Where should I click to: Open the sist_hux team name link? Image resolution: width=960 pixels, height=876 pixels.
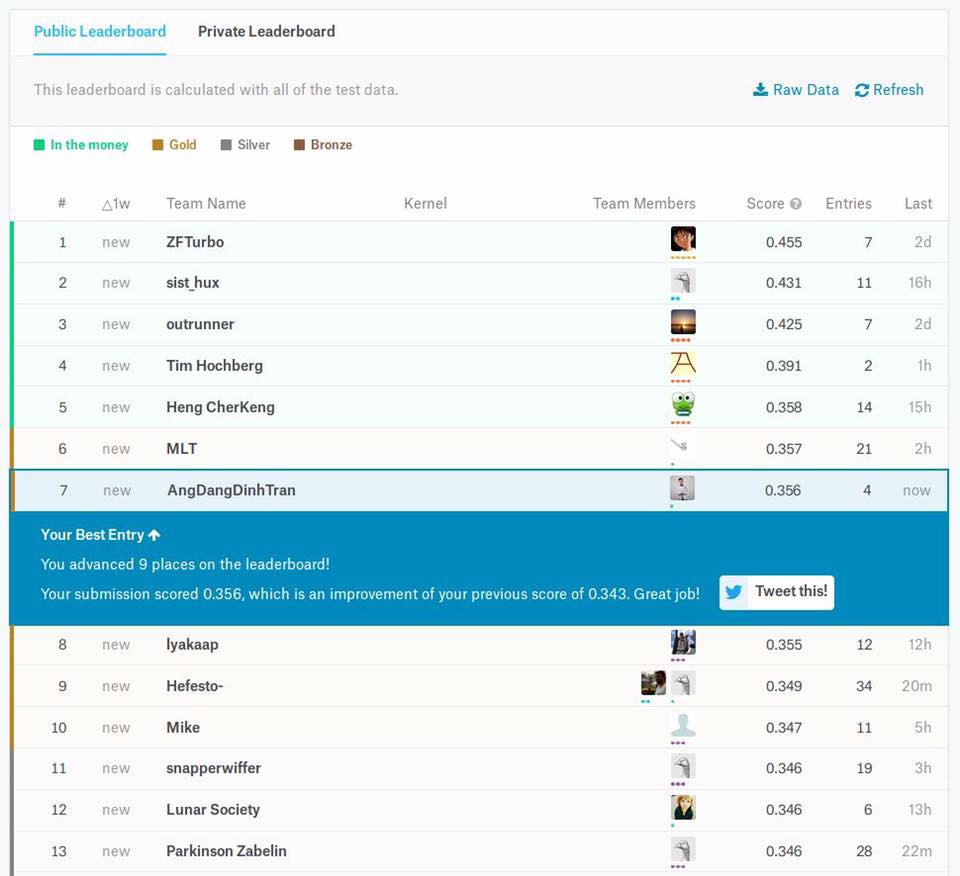(193, 283)
